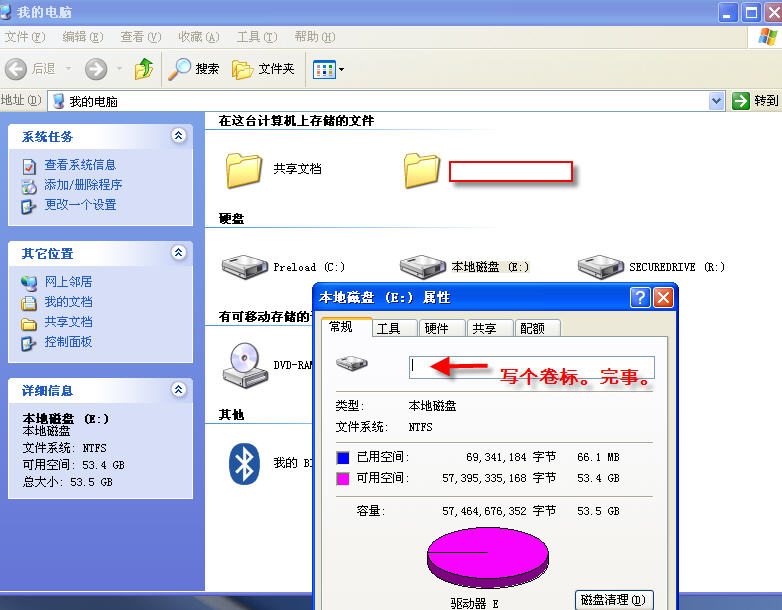The image size is (782, 610).
Task: Click the view system information icon
Action: point(29,166)
